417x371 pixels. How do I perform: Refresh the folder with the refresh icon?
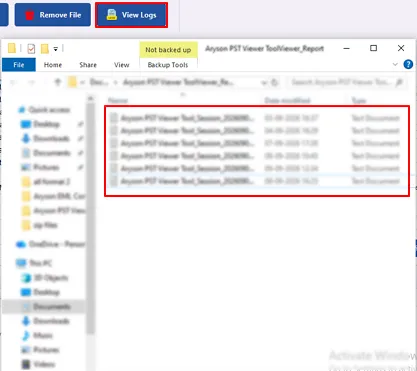(275, 82)
